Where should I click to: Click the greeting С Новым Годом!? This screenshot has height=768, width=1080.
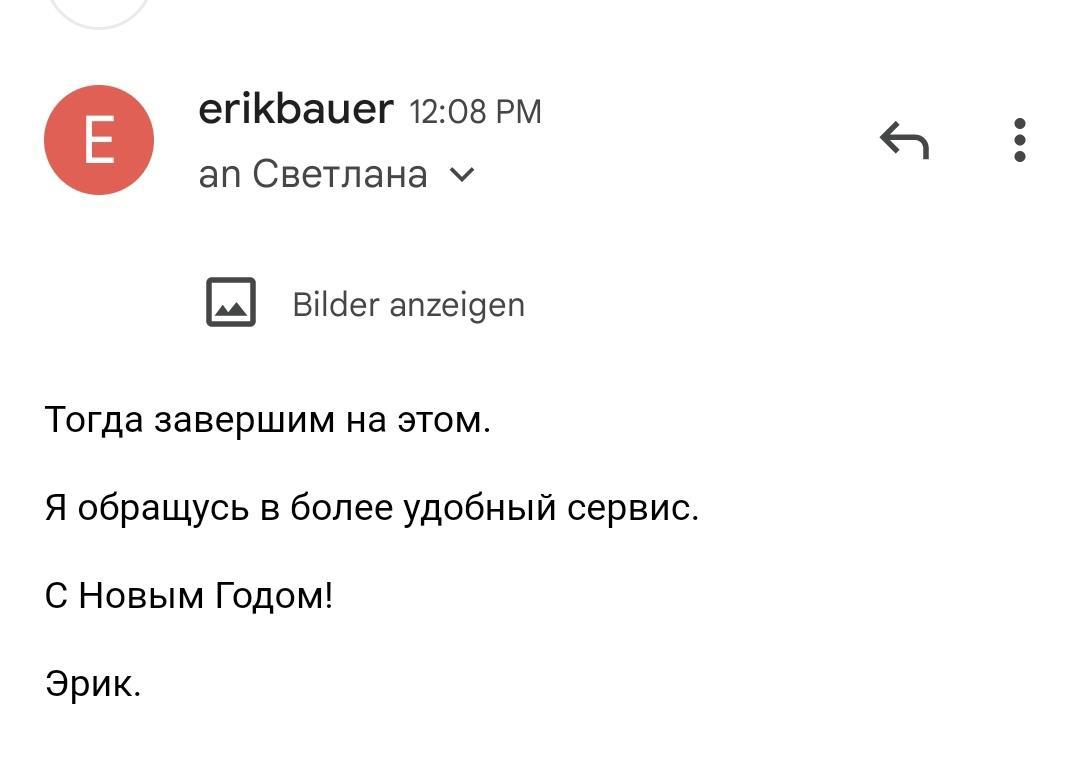click(x=189, y=596)
